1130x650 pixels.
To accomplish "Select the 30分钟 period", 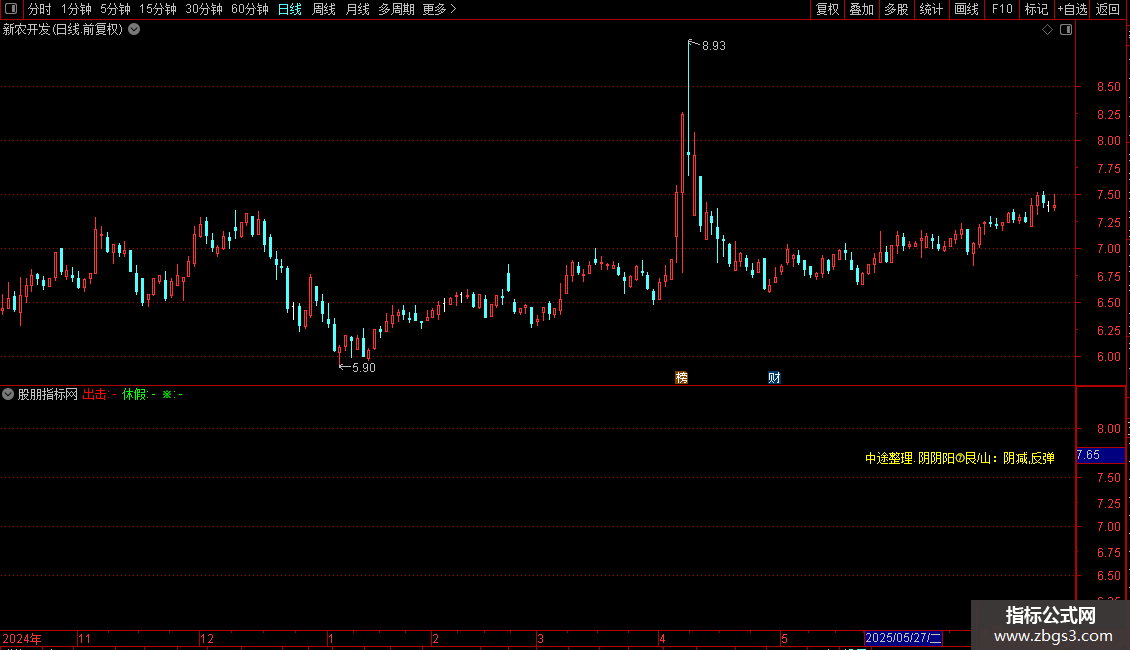I will 204,9.
